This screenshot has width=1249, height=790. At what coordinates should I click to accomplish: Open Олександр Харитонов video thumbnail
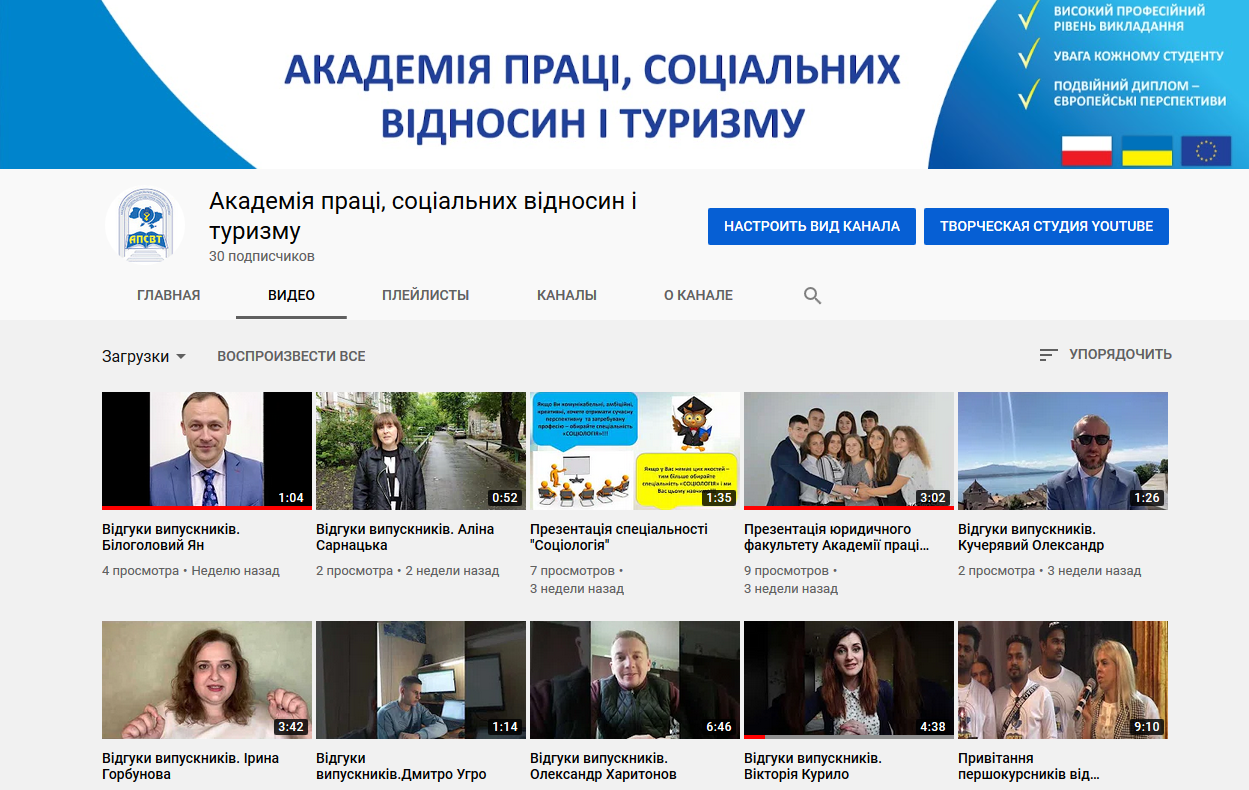pos(635,680)
